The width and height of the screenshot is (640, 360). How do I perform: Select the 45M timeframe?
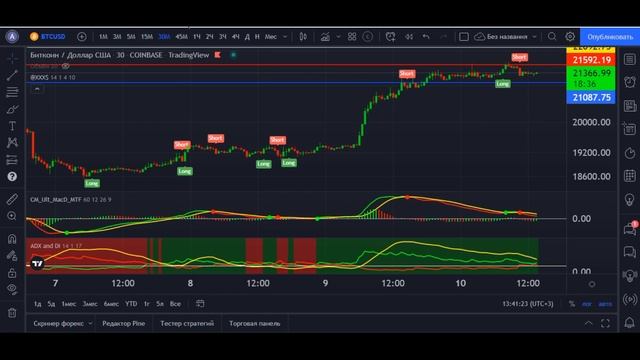(x=181, y=37)
